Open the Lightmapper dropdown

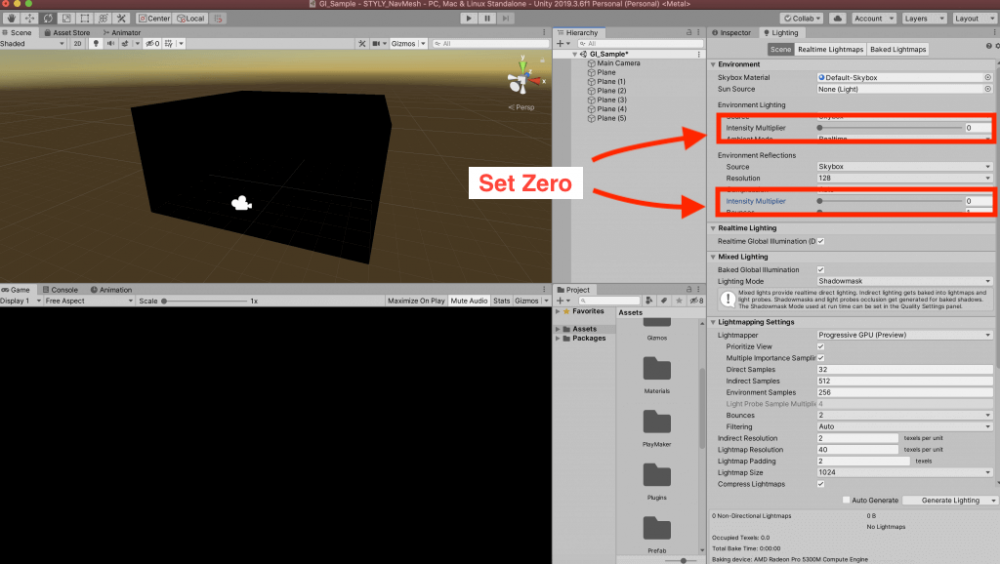pos(905,335)
